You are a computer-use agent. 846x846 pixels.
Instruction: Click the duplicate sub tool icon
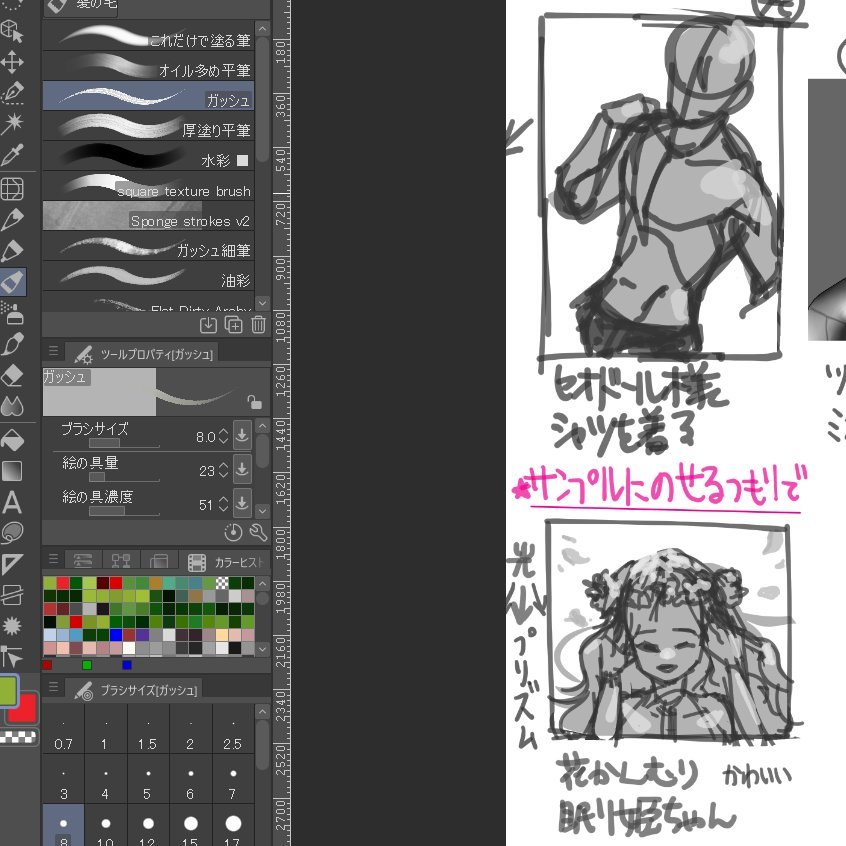click(x=234, y=325)
